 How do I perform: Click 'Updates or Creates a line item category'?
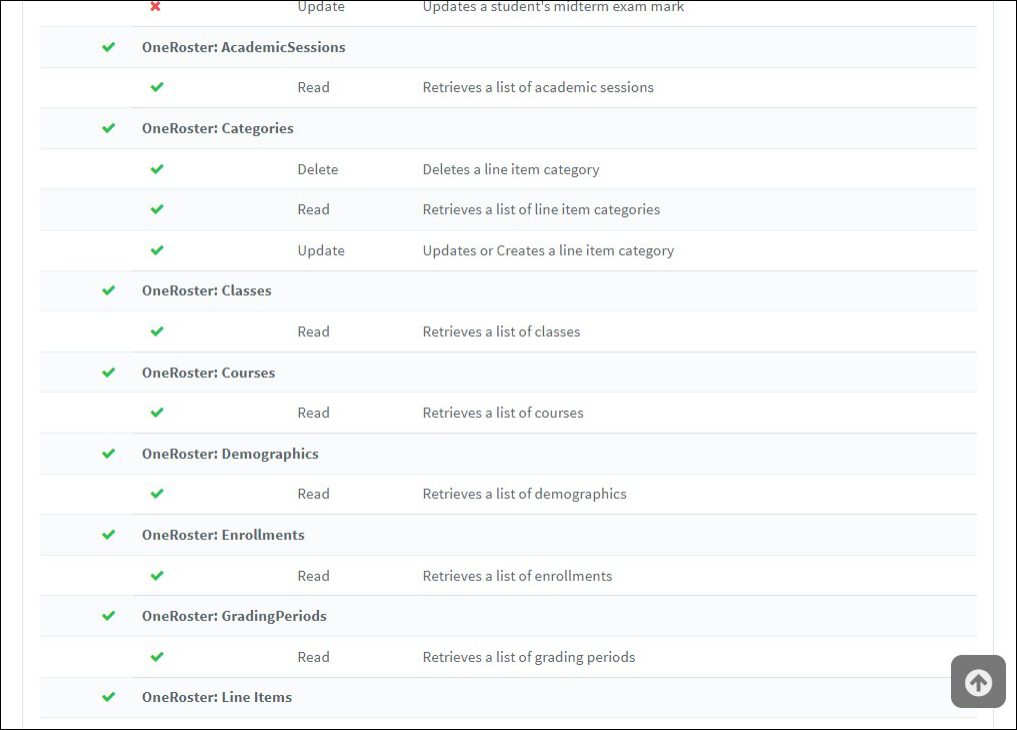(549, 250)
